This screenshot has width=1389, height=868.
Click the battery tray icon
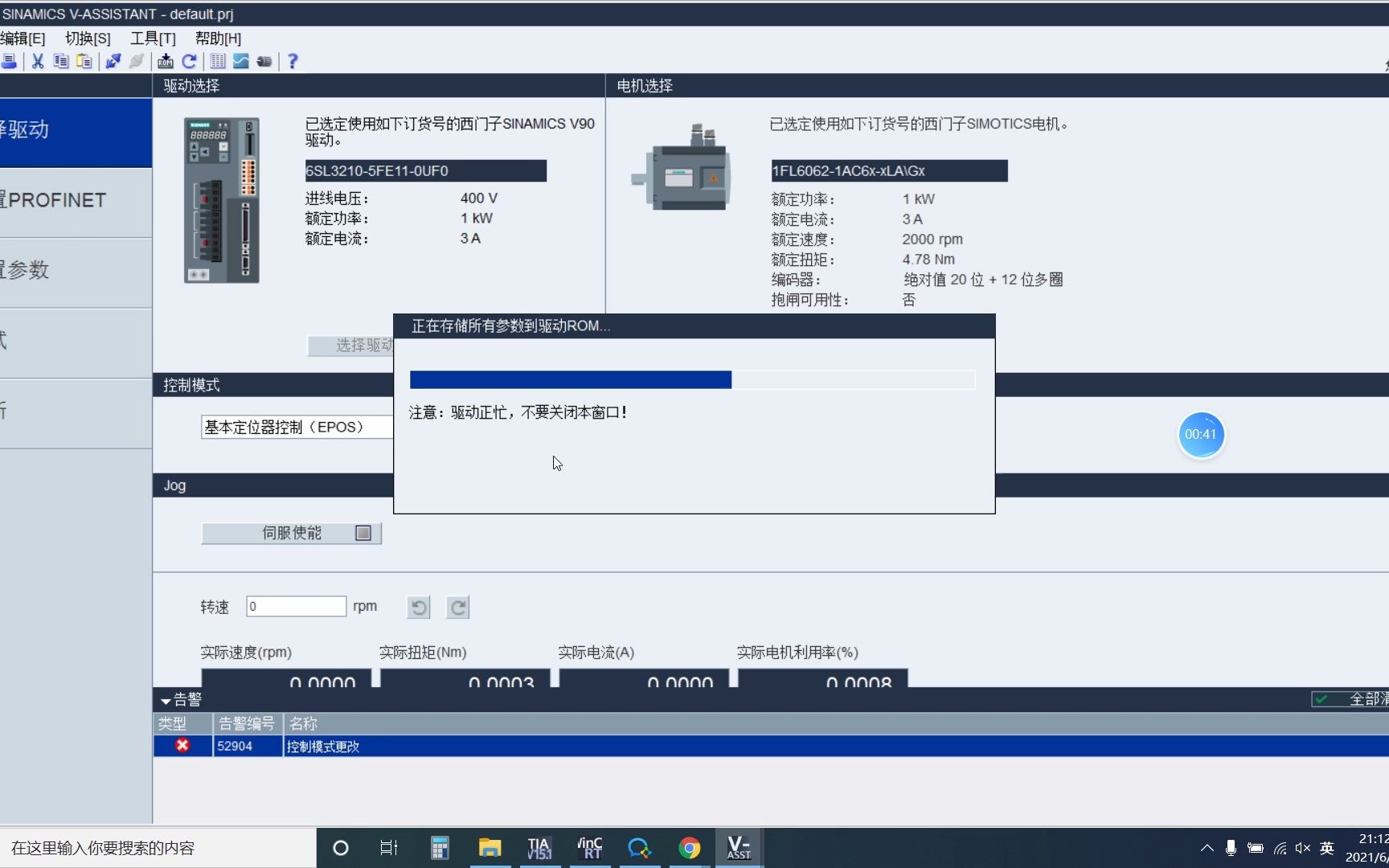point(1256,848)
